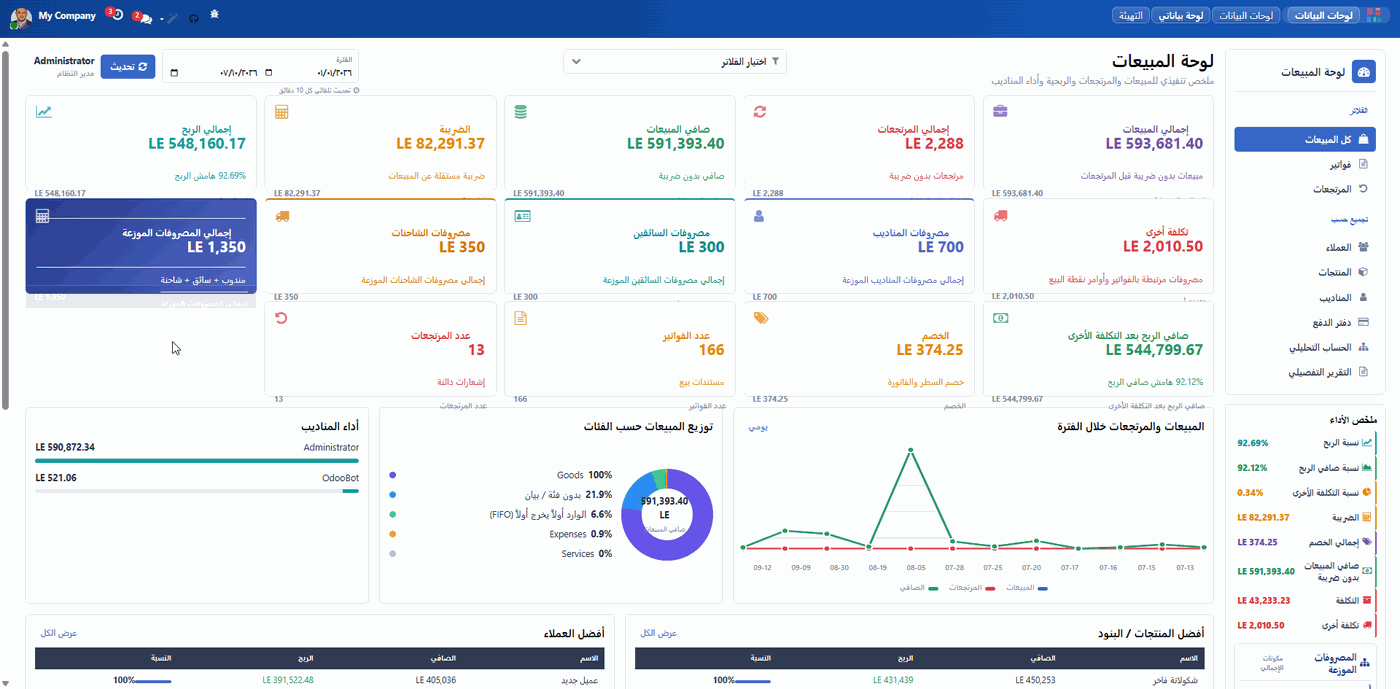The image size is (1400, 689).
Task: Click page scrollbar up arrow
Action: pyautogui.click(x=5, y=44)
